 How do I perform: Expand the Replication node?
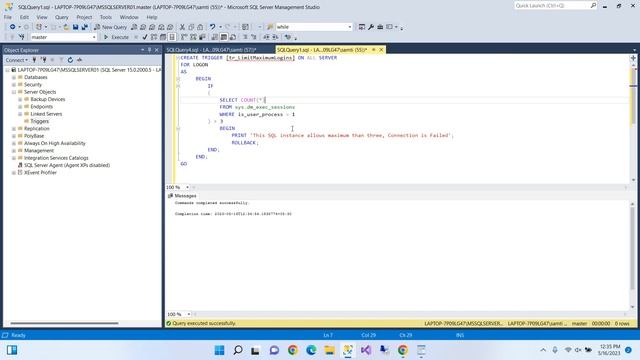click(14, 129)
